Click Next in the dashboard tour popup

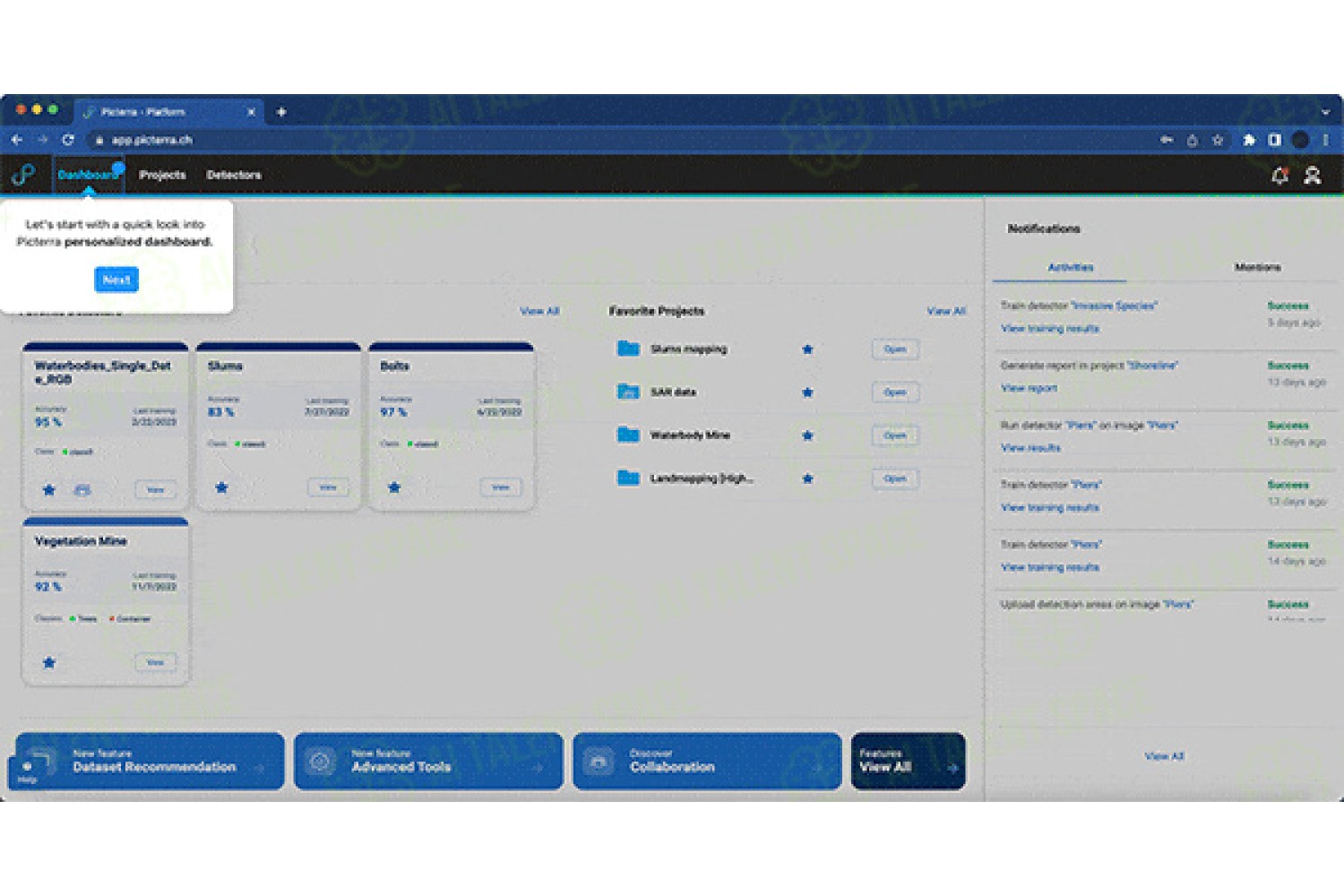[x=116, y=280]
